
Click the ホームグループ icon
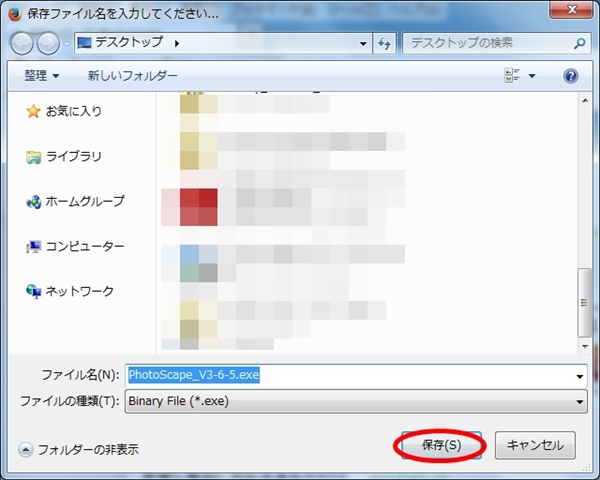coord(33,202)
